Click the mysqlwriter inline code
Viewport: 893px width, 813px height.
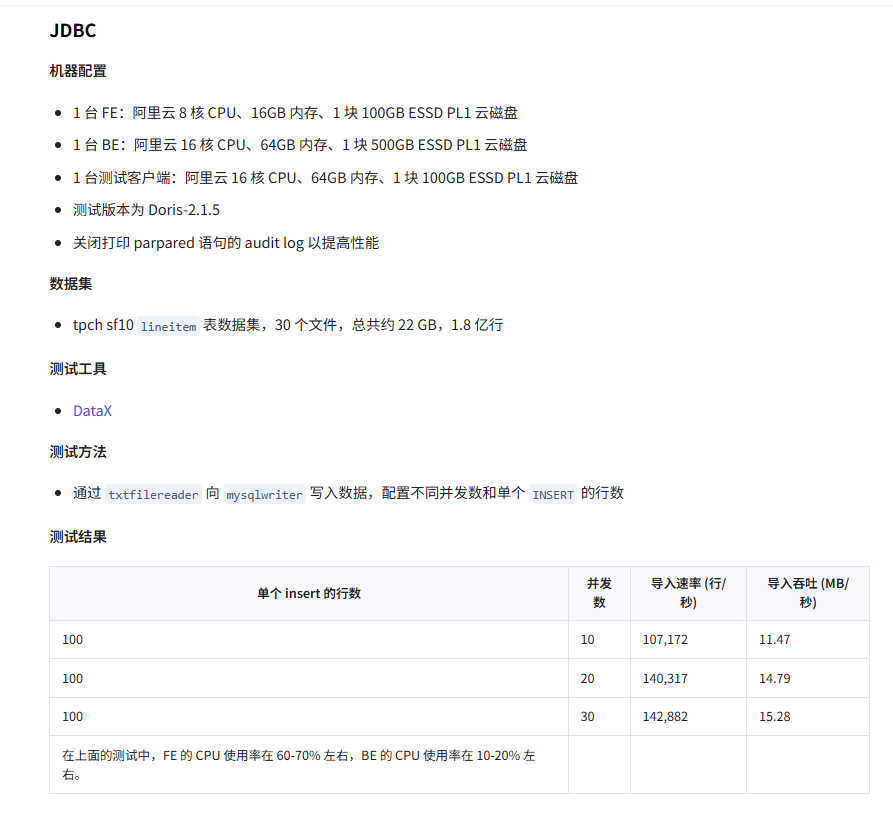tap(264, 494)
